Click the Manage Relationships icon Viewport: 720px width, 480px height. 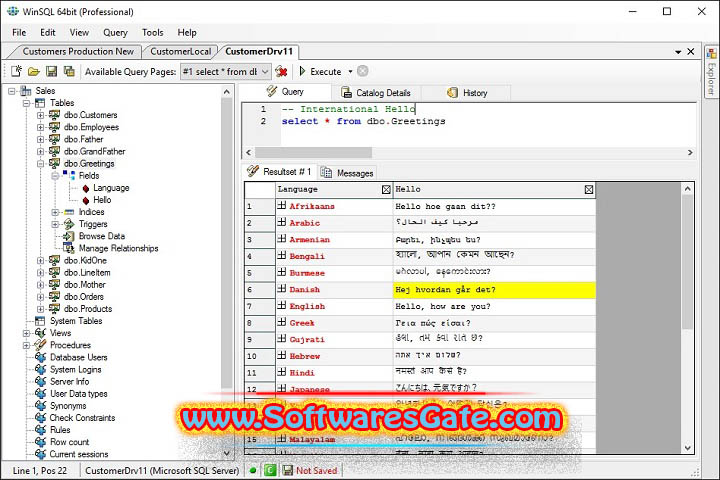69,248
